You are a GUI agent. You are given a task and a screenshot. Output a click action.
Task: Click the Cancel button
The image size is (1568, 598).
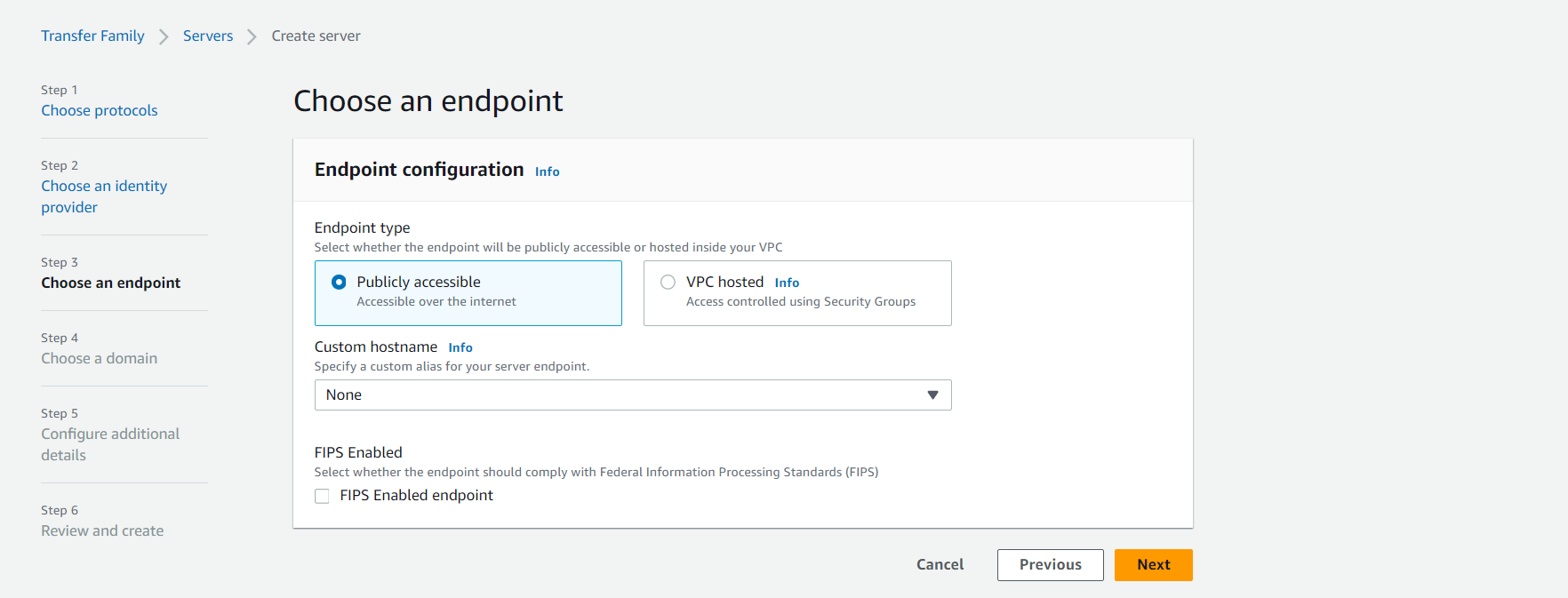tap(940, 564)
